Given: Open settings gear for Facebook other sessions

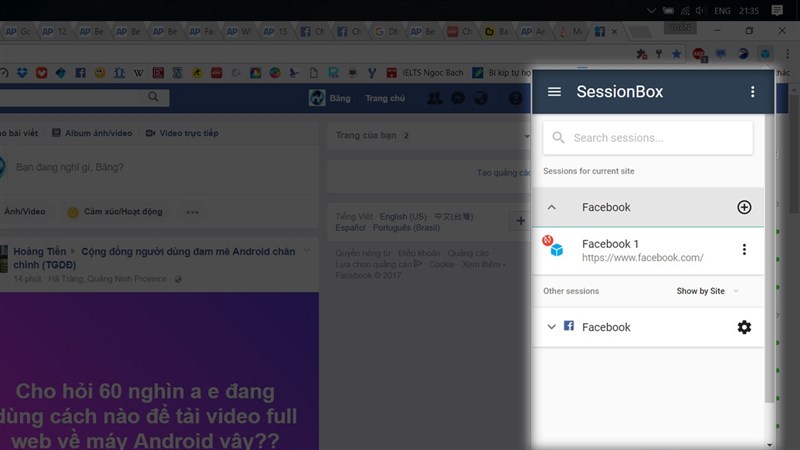Looking at the screenshot, I should point(744,327).
